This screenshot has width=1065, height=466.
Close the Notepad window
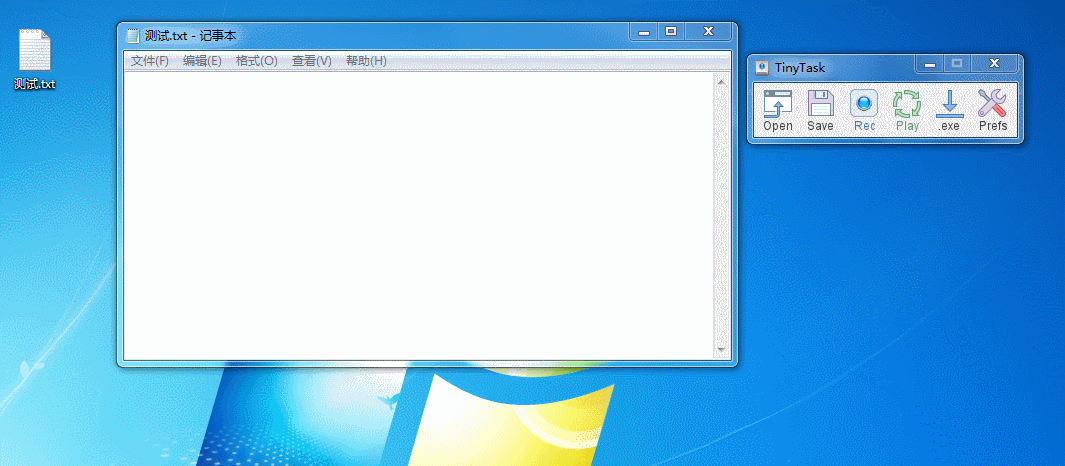point(708,31)
